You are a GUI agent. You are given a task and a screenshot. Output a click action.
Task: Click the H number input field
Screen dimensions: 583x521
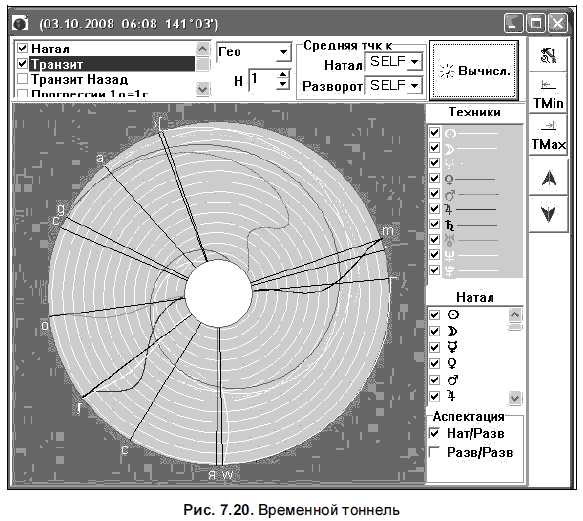click(x=263, y=79)
